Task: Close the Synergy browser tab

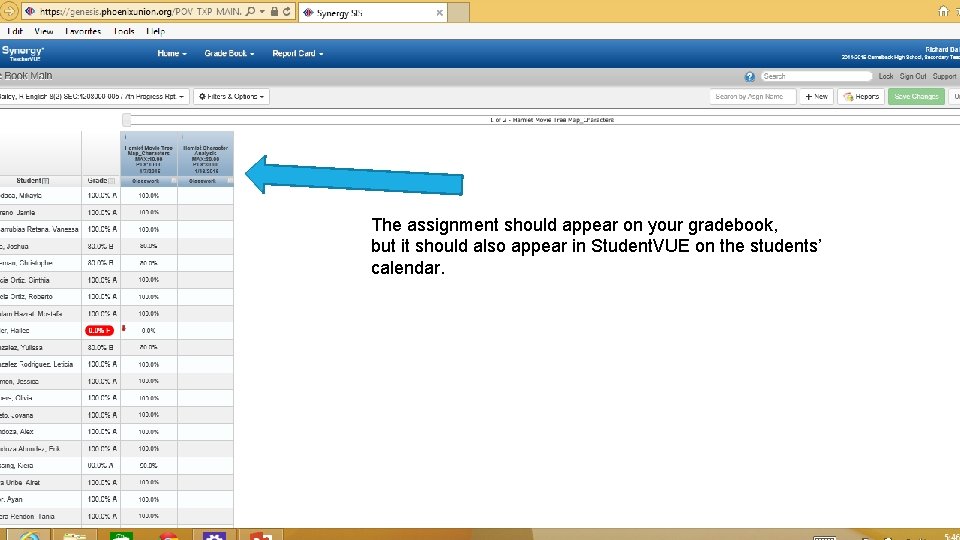Action: 440,13
